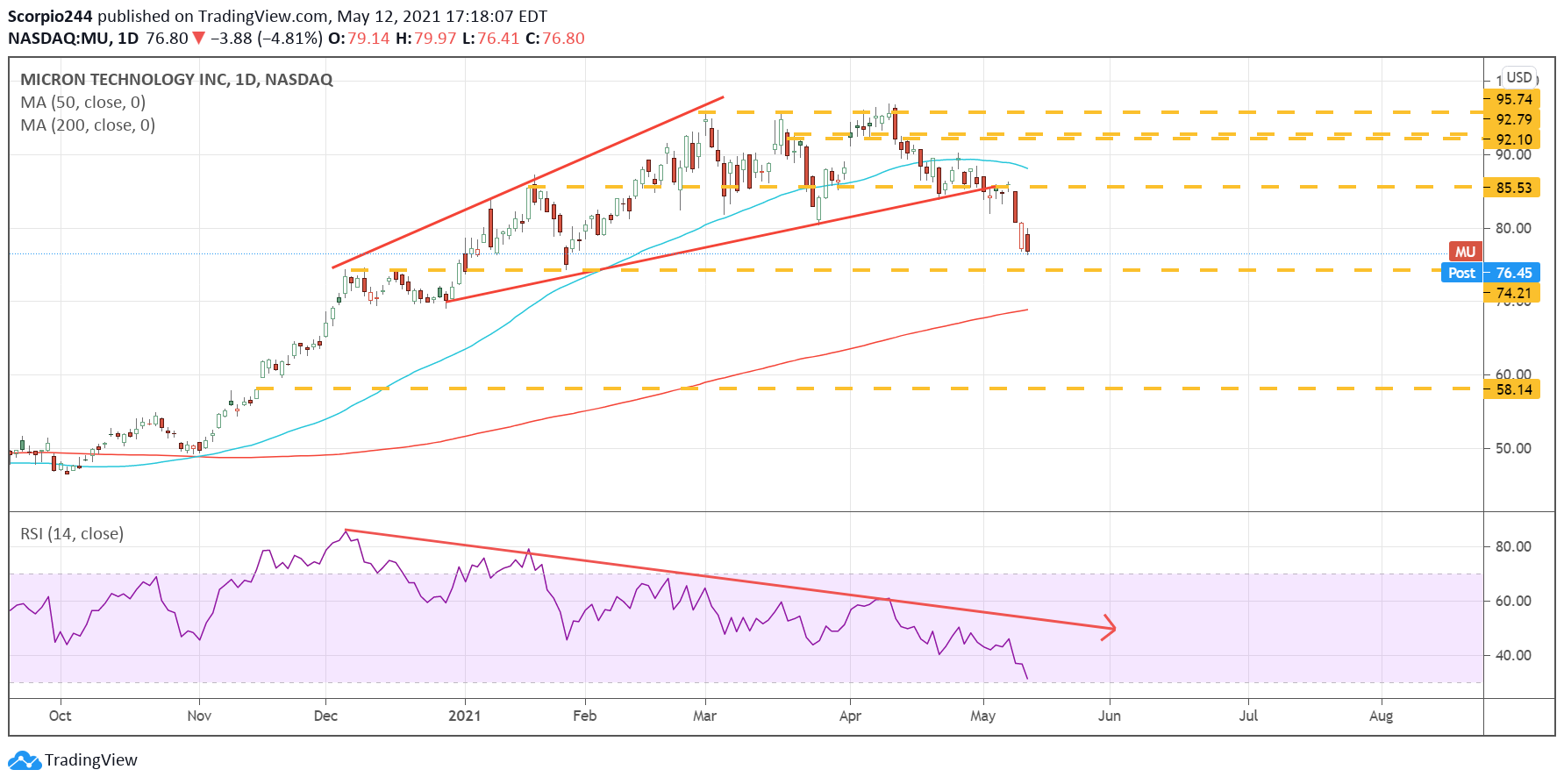Click the C:76.80 close value in header

pyautogui.click(x=554, y=39)
